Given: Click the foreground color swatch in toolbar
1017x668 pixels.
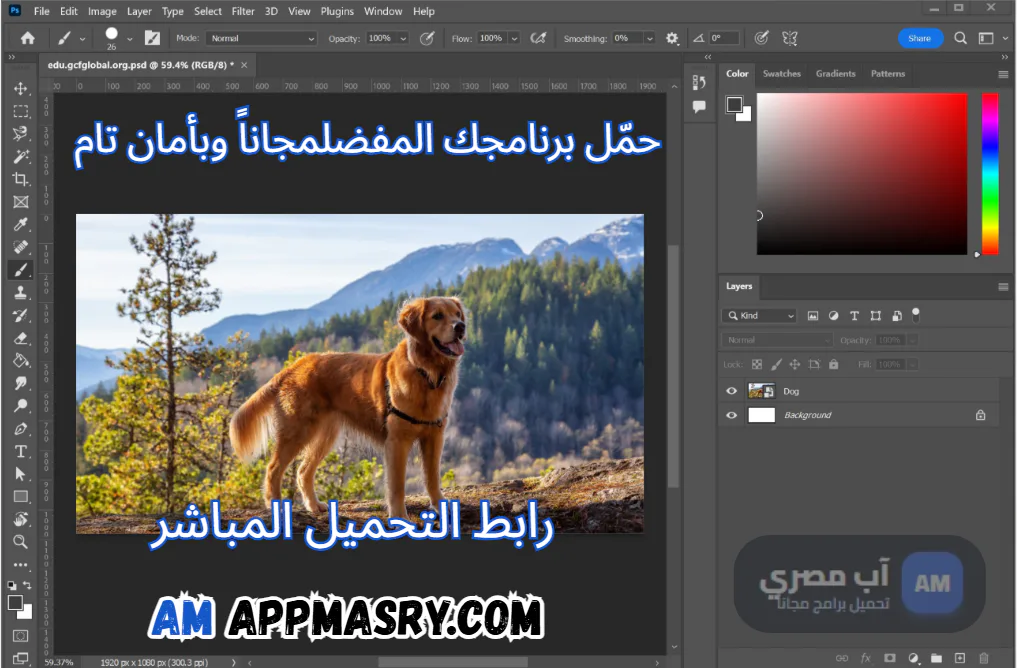Looking at the screenshot, I should [16, 602].
